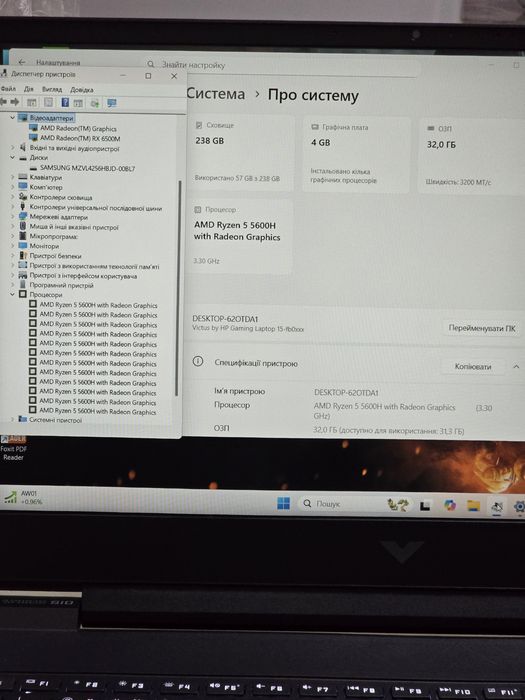Expand Мережеві адаптери node
Viewport: 525px width, 700px height.
pos(12,217)
